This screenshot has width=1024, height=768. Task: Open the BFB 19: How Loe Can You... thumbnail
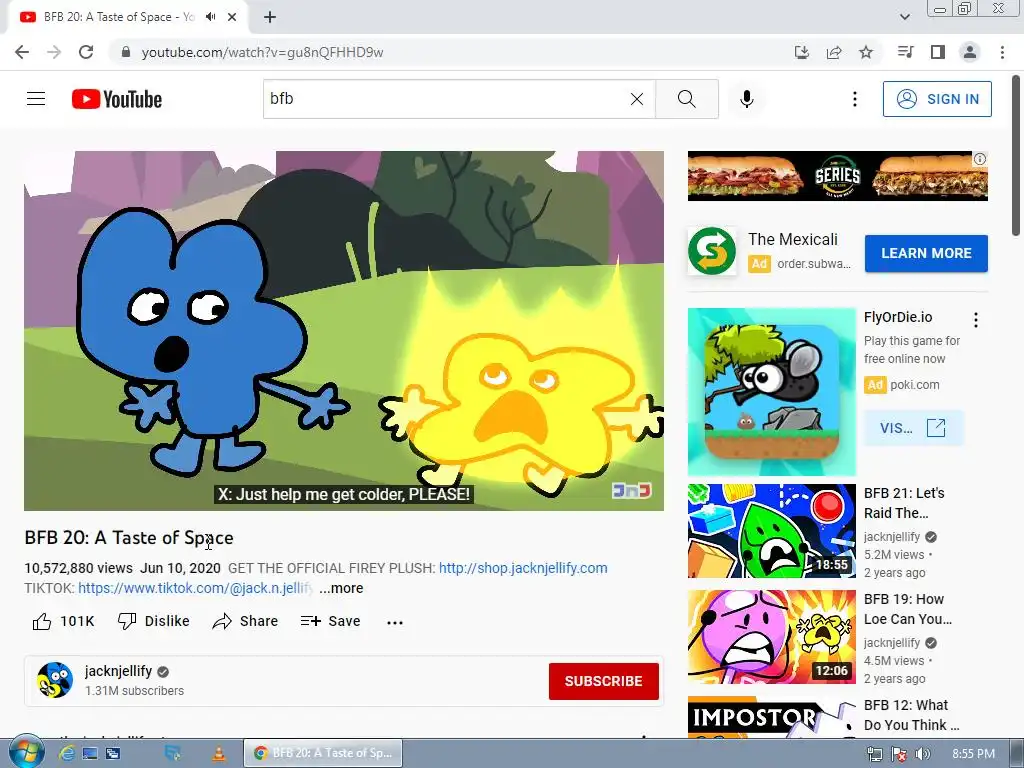click(771, 637)
